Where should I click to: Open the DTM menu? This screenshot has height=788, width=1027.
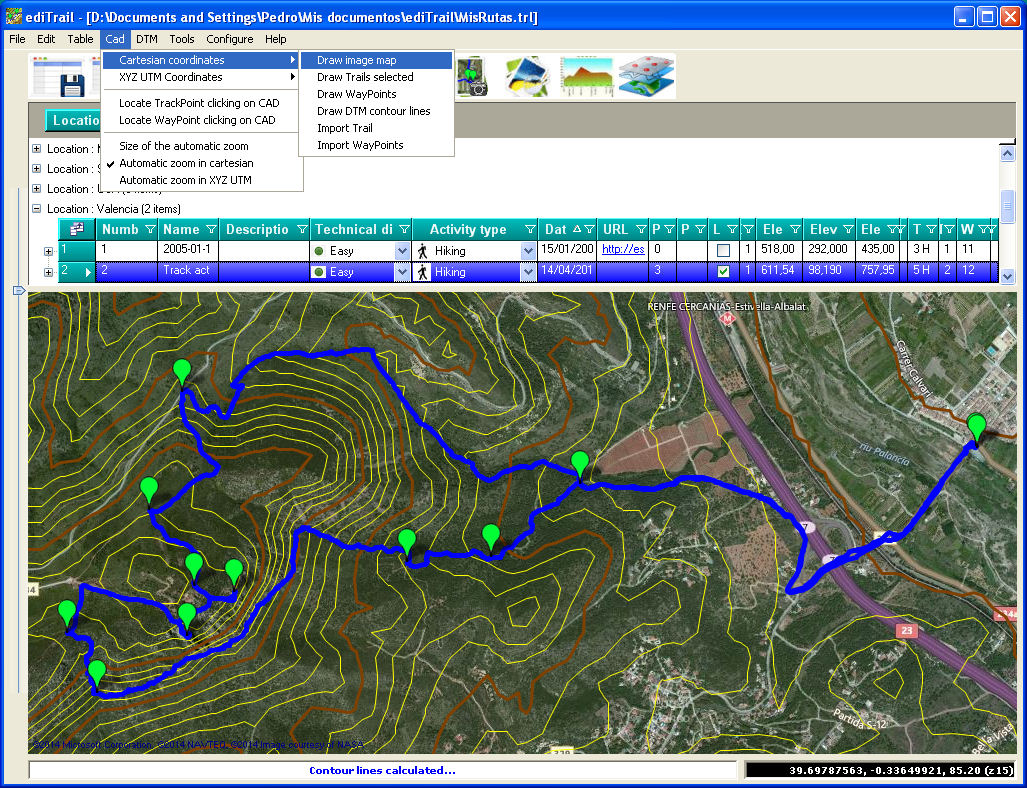pos(147,39)
